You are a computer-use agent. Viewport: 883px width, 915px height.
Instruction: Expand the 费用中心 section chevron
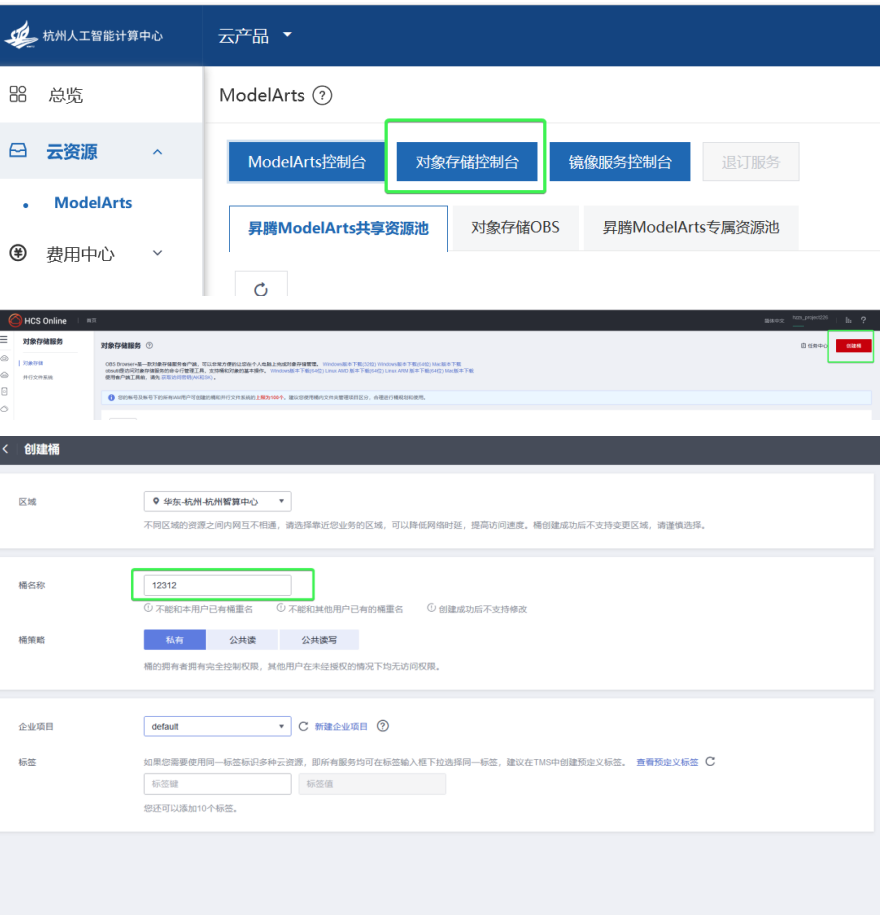(x=157, y=253)
